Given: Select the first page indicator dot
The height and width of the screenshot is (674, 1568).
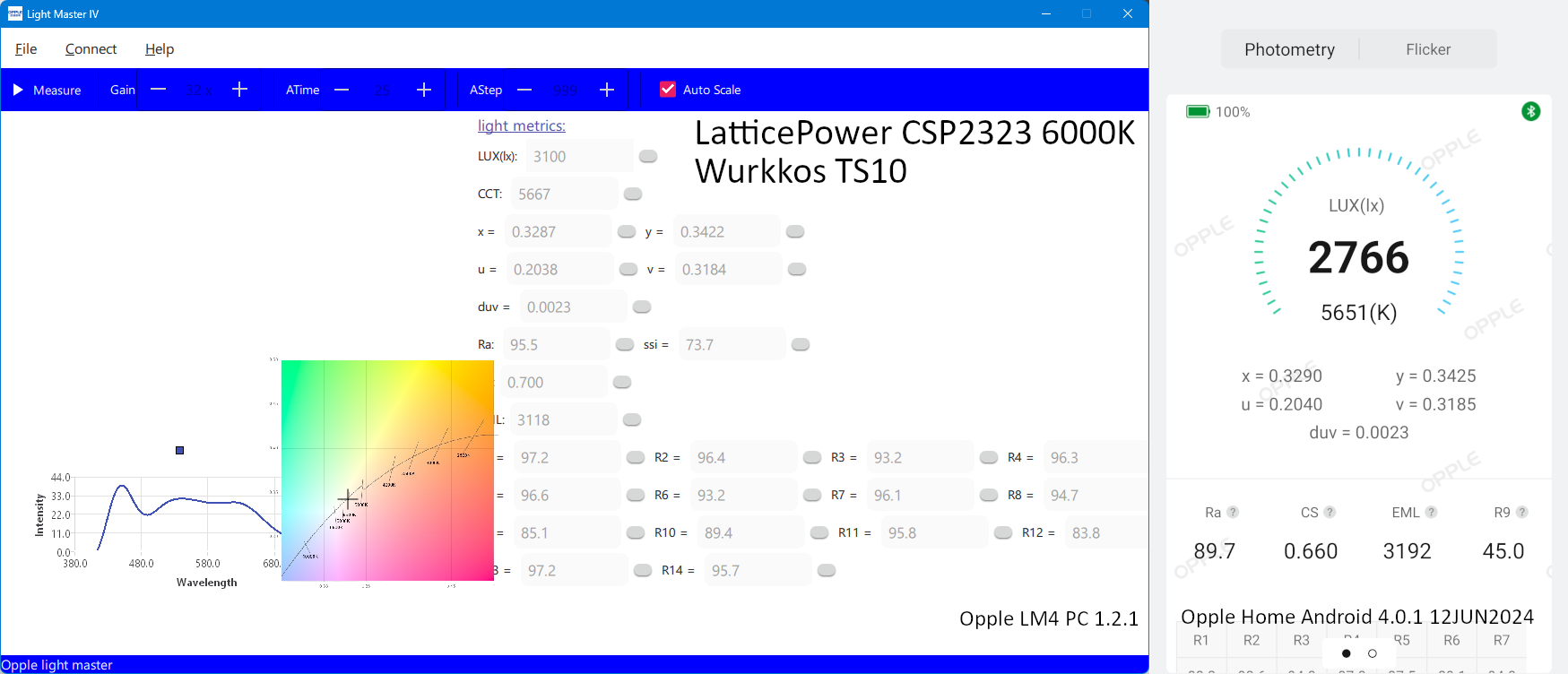Looking at the screenshot, I should pyautogui.click(x=1346, y=653).
